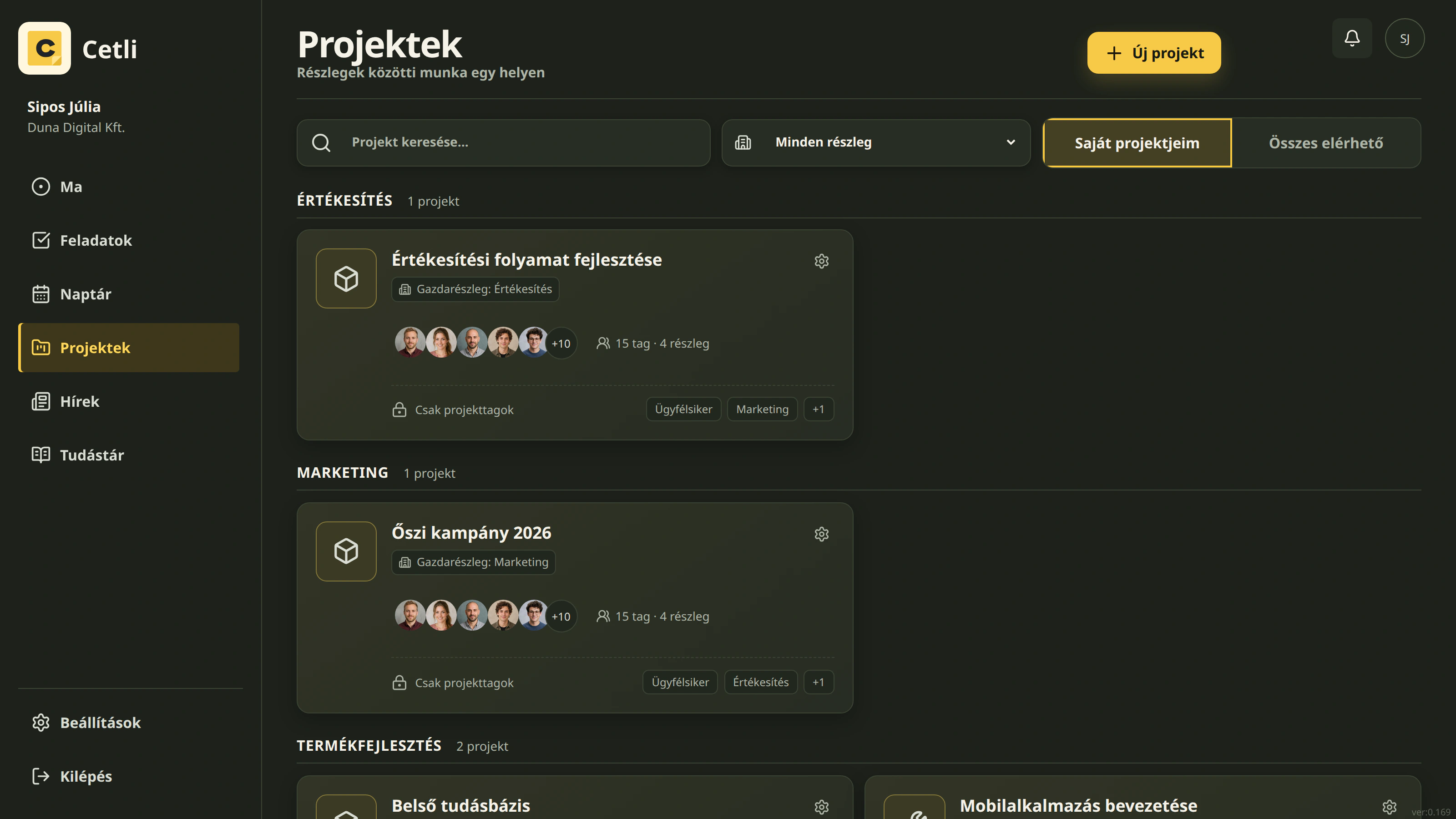The height and width of the screenshot is (819, 1456).
Task: Click the Cetli logo icon
Action: point(45,48)
